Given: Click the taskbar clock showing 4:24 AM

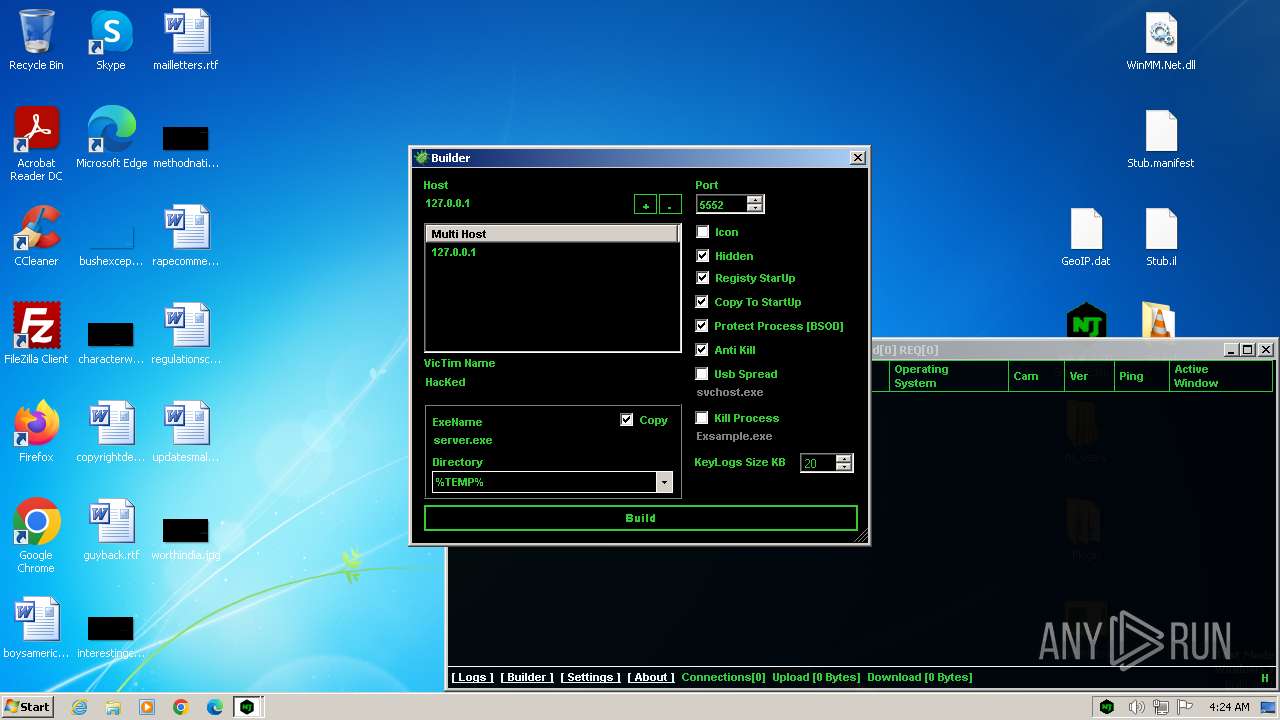Looking at the screenshot, I should coord(1229,707).
